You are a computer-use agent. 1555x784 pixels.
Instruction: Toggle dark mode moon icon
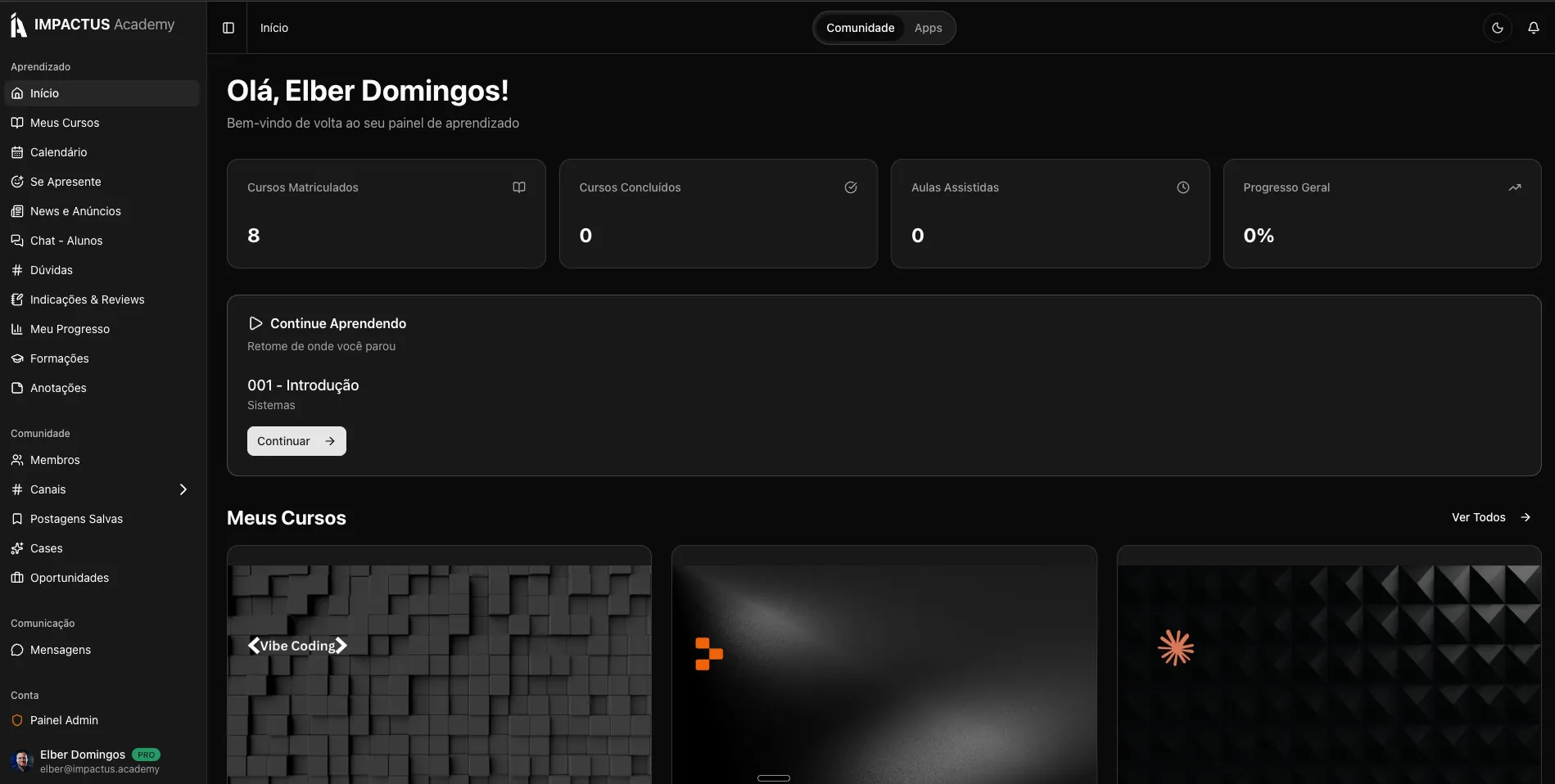click(1497, 28)
